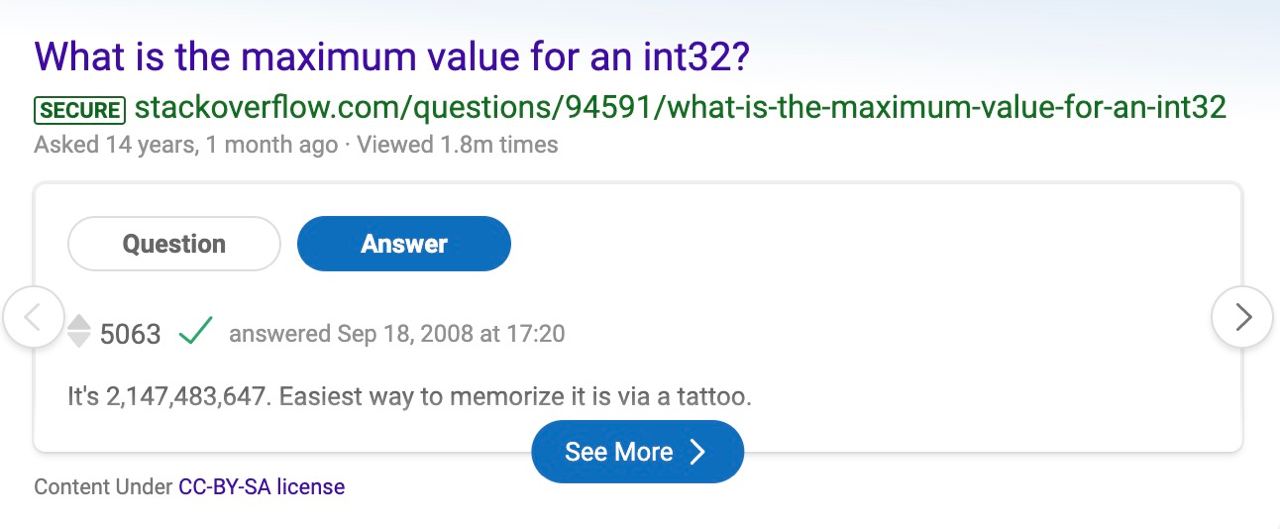1280x529 pixels.
Task: Click the 5063 vote score
Action: click(130, 334)
